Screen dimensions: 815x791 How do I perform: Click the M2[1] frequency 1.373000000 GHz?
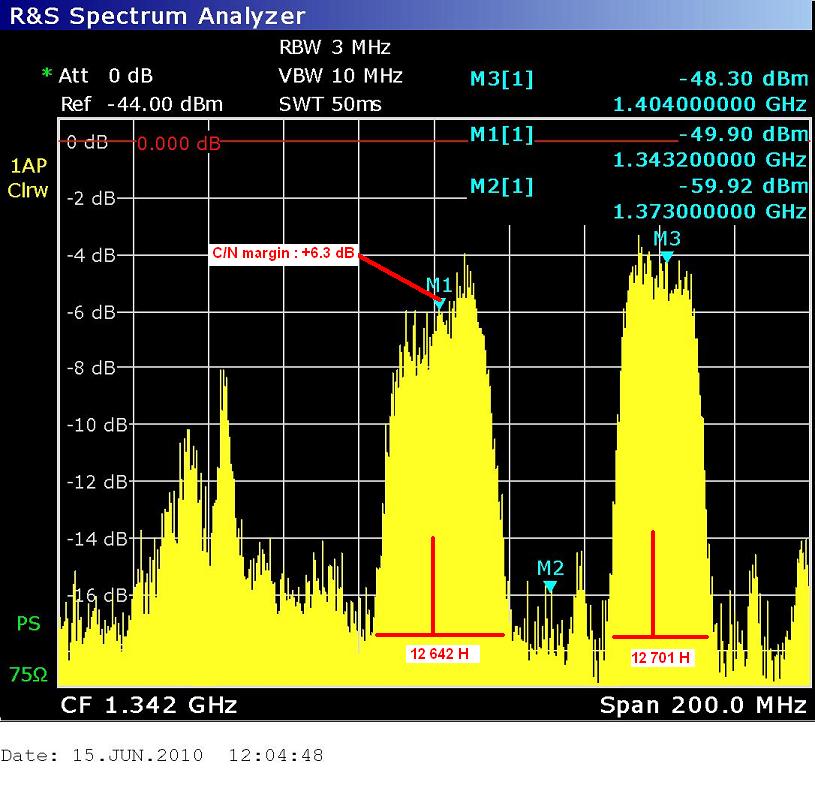click(x=708, y=212)
